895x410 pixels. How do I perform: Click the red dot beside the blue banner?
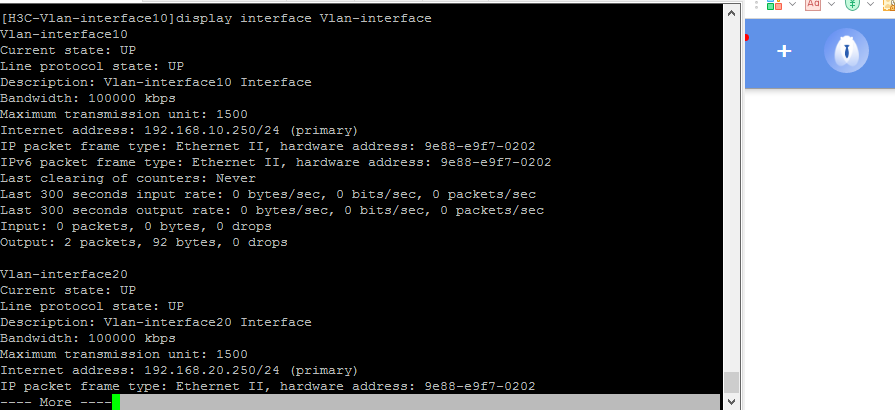click(x=746, y=38)
